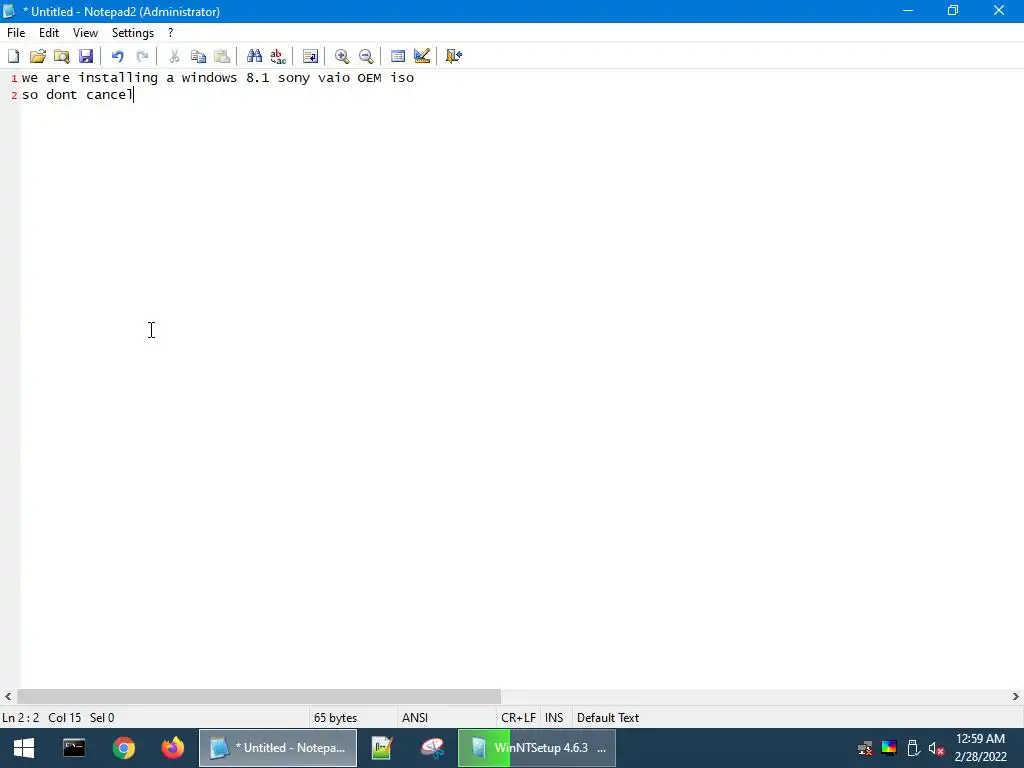Click the horizontal scrollbar thumb
Image resolution: width=1024 pixels, height=768 pixels.
point(259,697)
